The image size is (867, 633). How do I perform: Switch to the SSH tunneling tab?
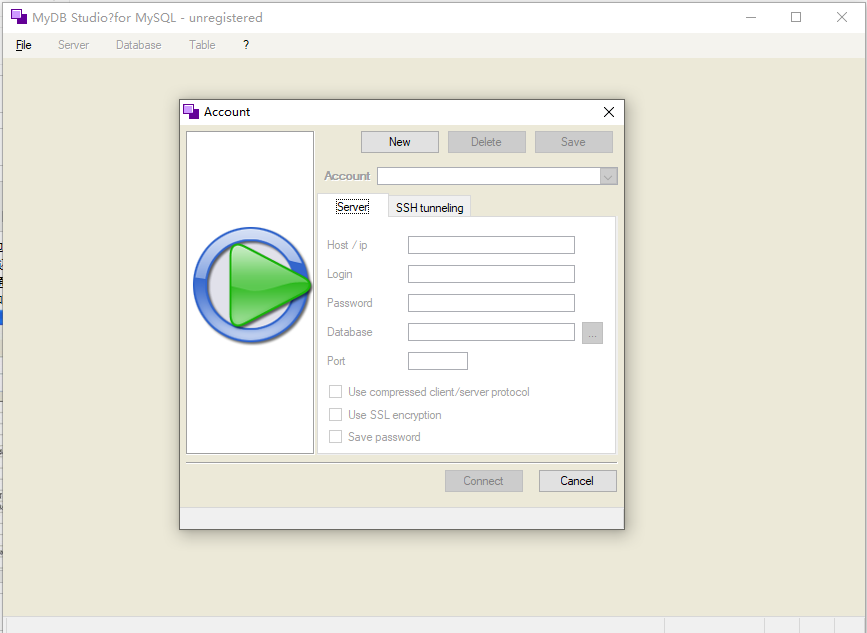click(430, 207)
